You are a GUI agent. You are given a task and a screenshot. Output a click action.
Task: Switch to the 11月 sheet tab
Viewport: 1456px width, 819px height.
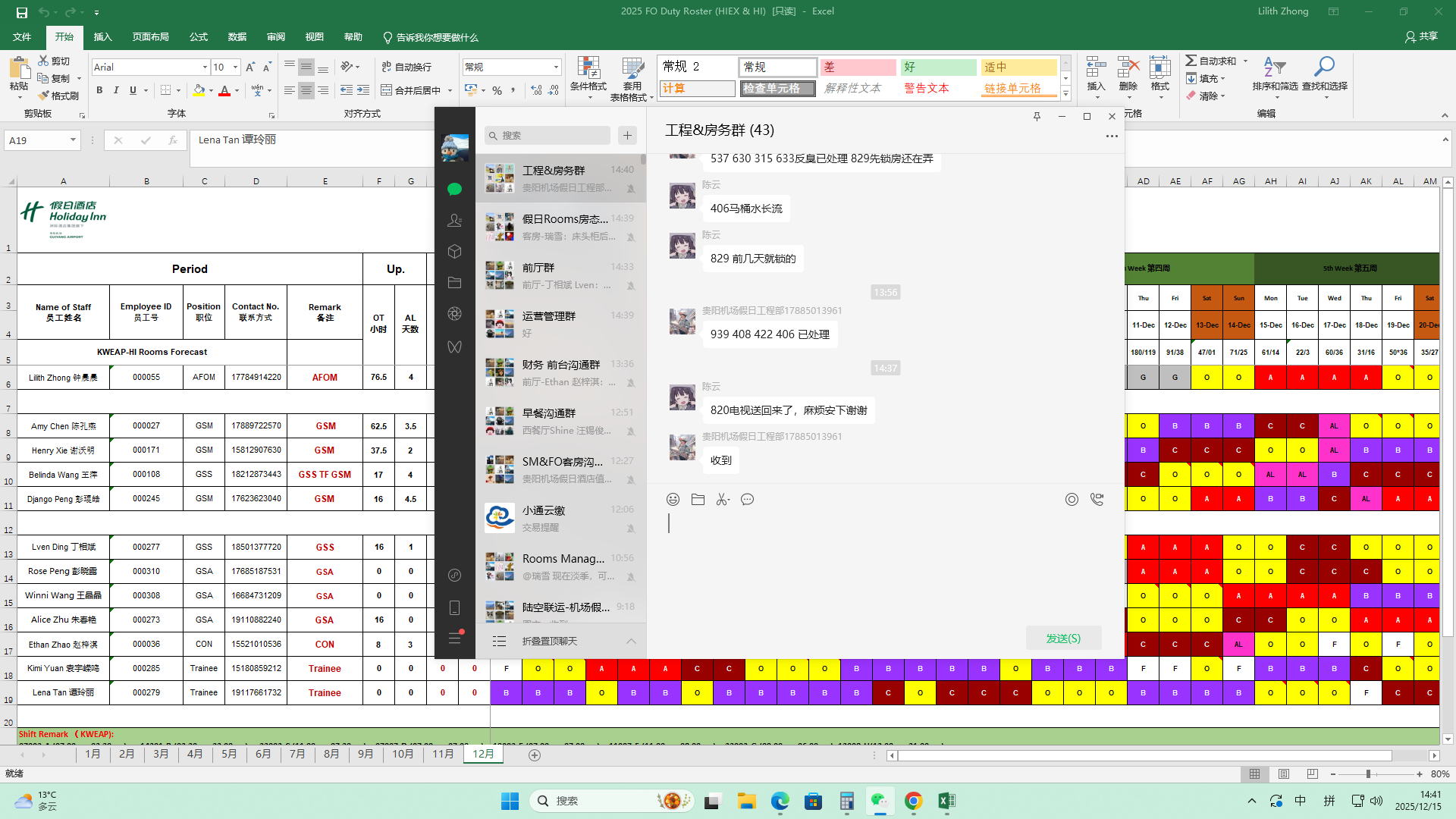coord(443,754)
